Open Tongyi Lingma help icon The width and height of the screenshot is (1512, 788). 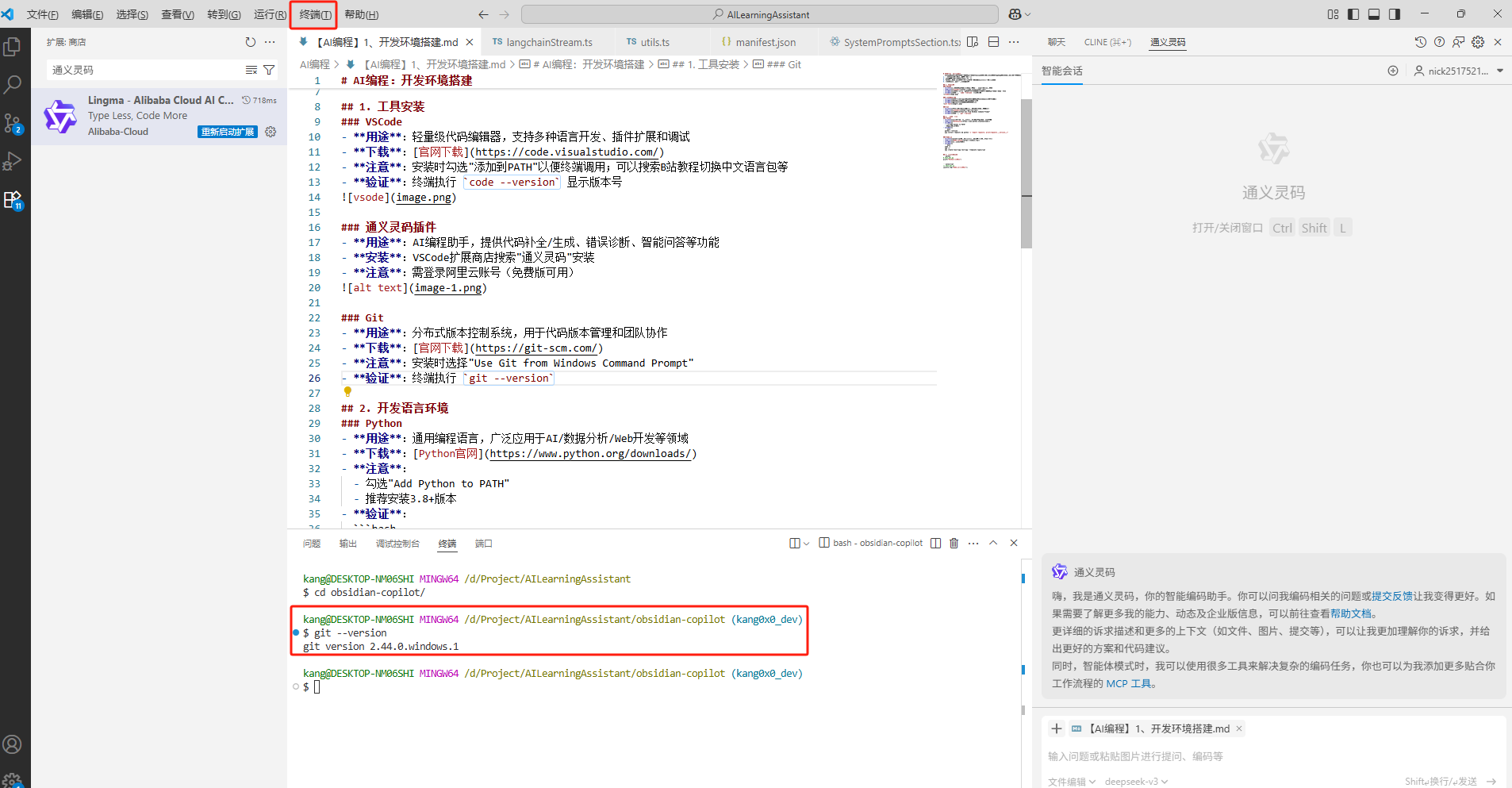1439,42
